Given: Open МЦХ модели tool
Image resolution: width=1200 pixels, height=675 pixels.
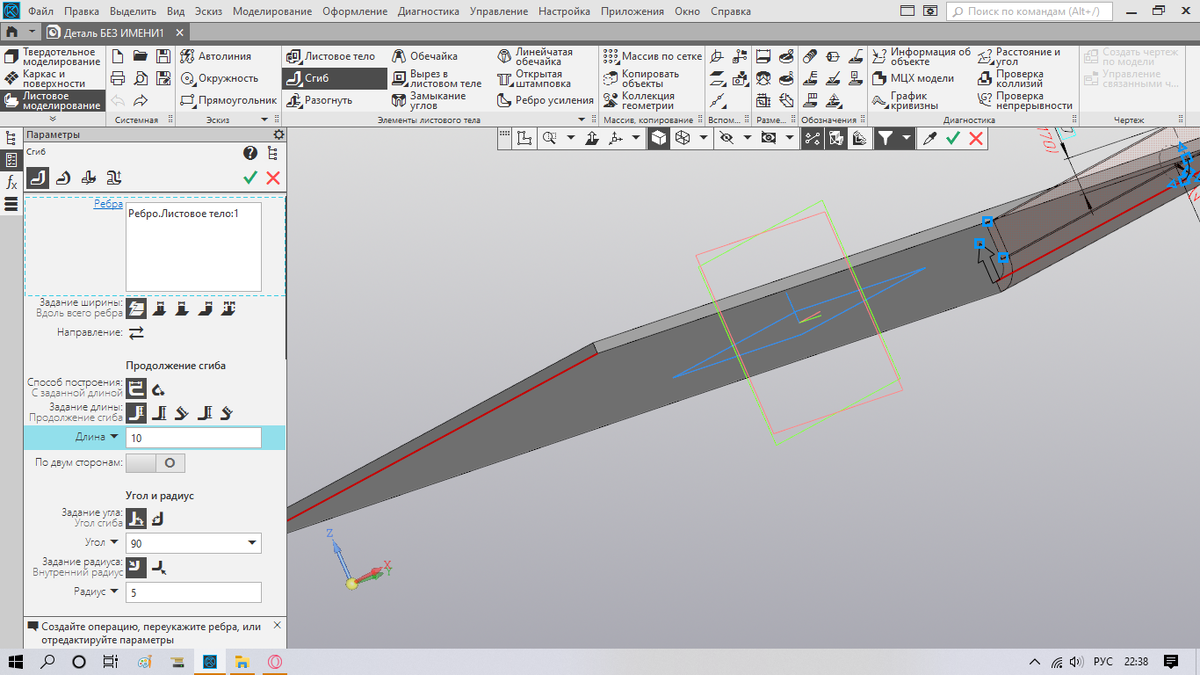Looking at the screenshot, I should coord(912,78).
